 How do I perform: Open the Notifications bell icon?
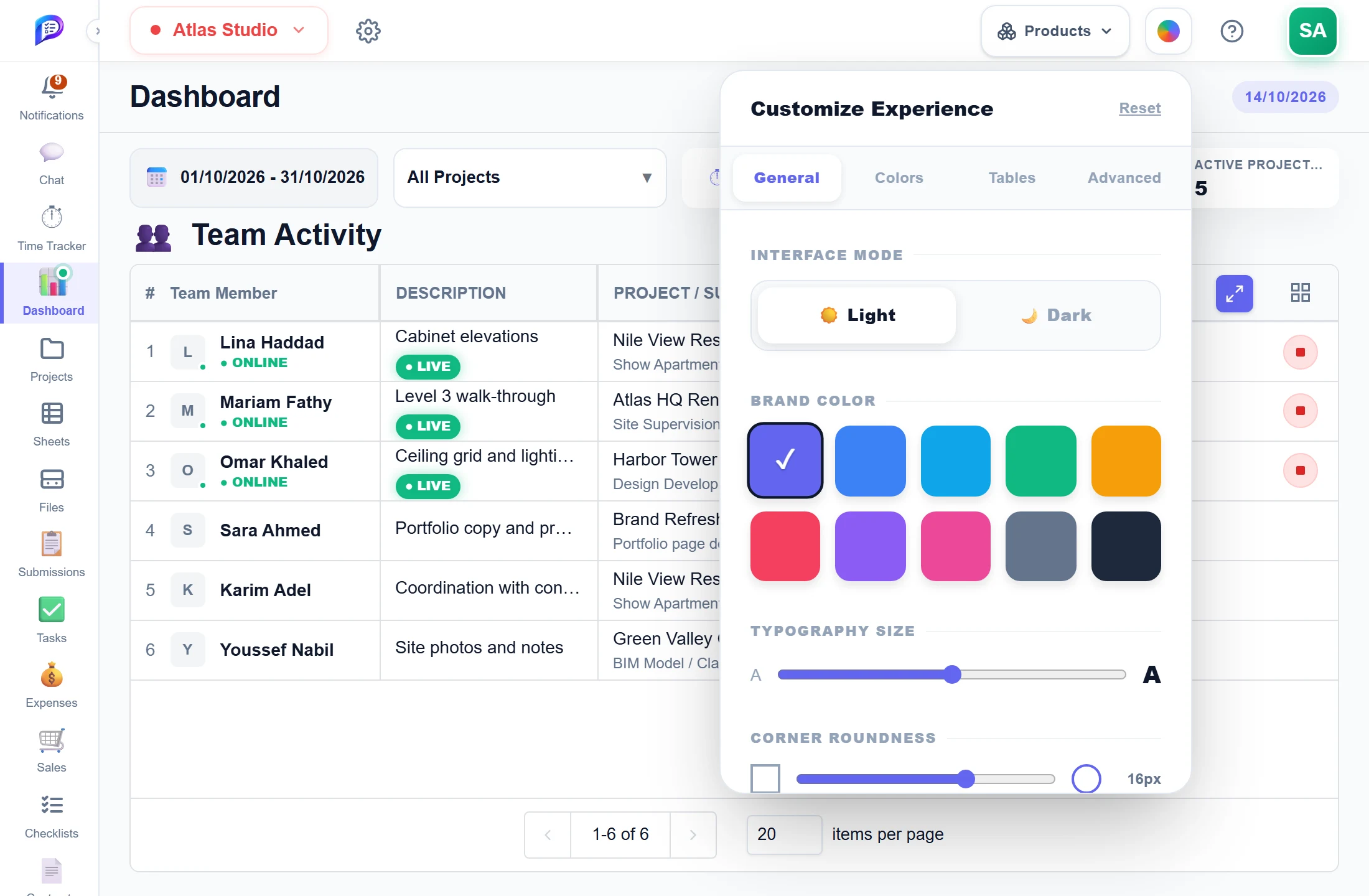click(53, 87)
